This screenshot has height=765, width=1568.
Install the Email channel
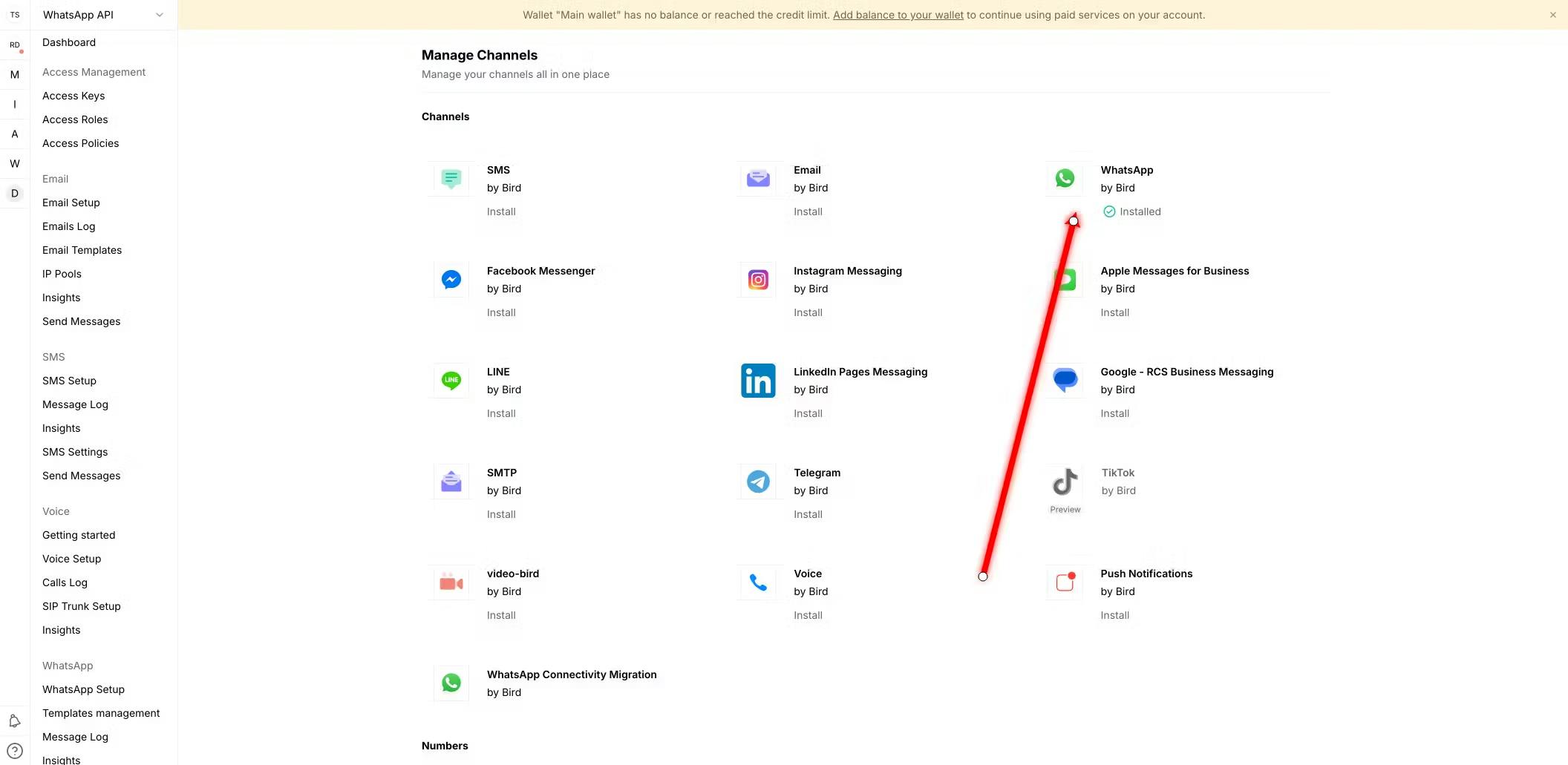[x=808, y=211]
